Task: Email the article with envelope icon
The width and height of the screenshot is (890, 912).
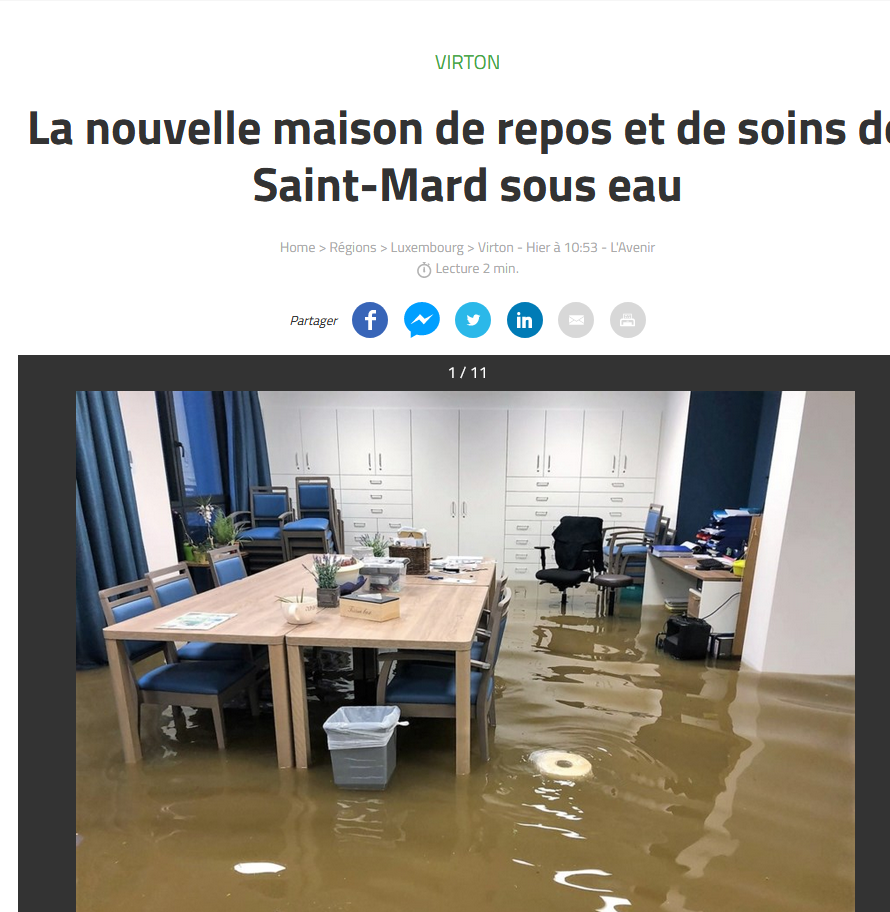Action: [x=576, y=320]
